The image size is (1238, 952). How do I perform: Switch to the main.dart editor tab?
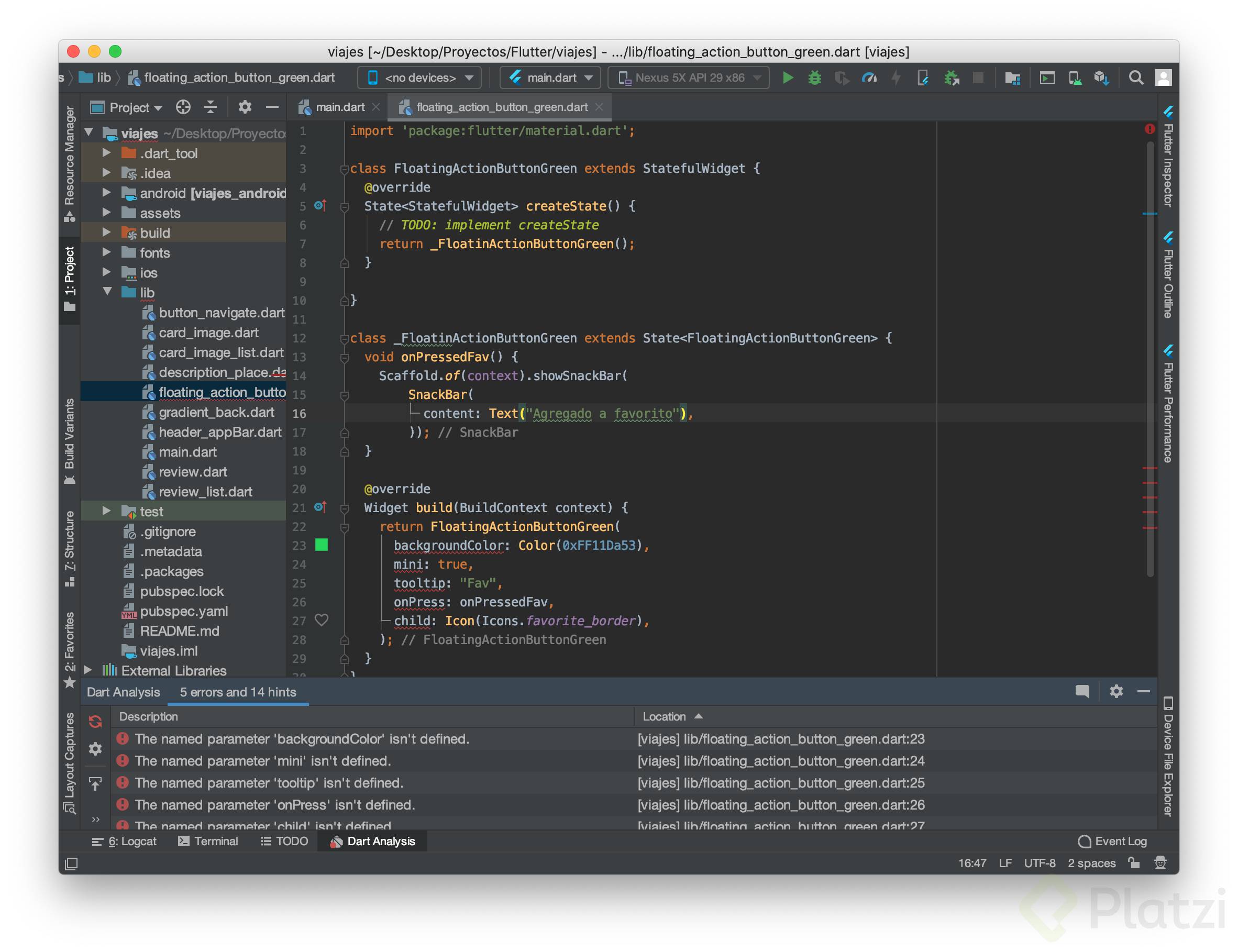click(x=339, y=107)
